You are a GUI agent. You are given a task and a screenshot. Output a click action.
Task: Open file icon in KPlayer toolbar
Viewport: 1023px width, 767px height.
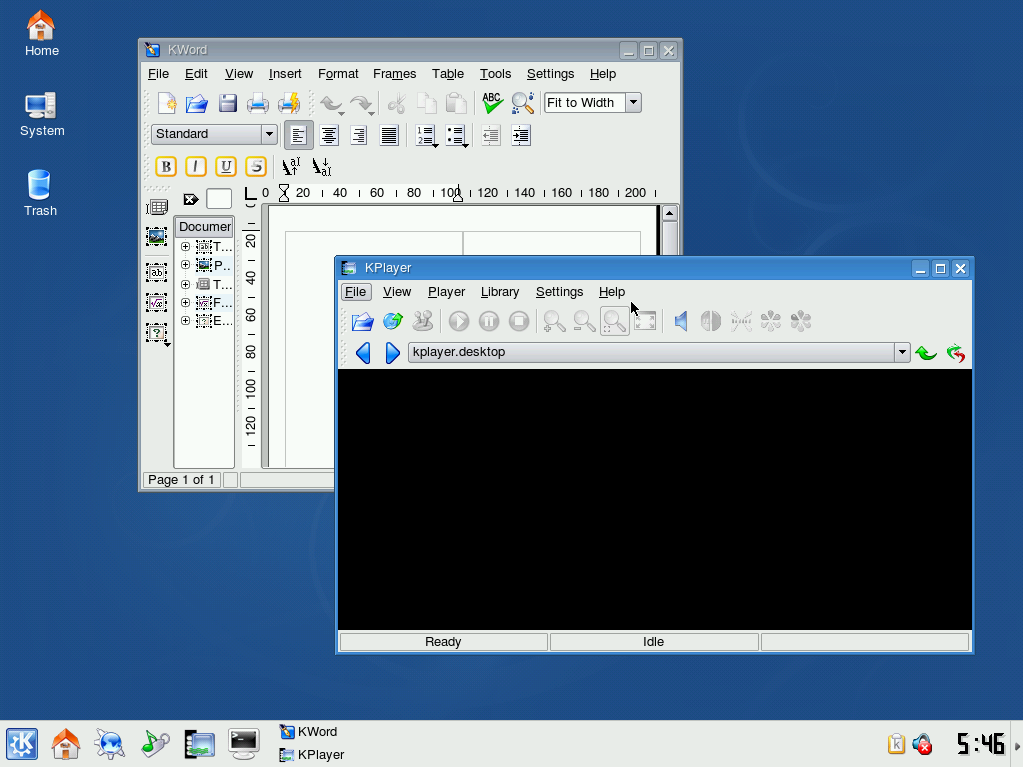coord(362,321)
